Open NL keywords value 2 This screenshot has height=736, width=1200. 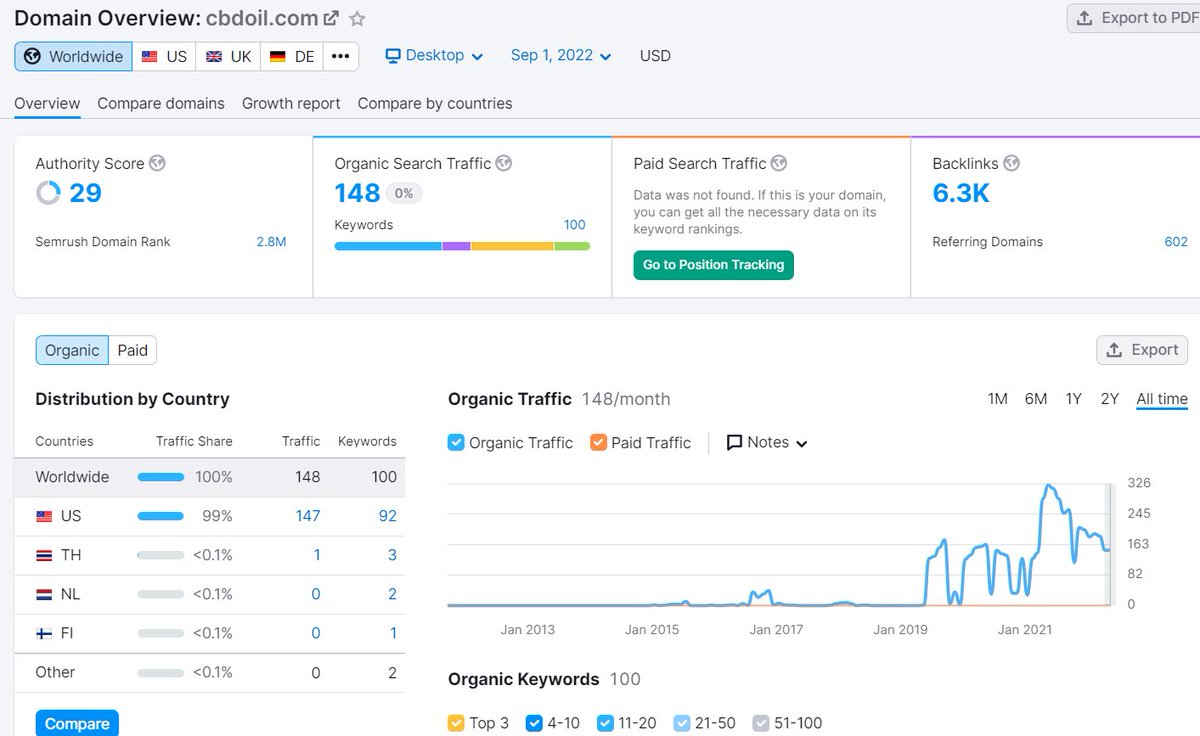[x=392, y=594]
